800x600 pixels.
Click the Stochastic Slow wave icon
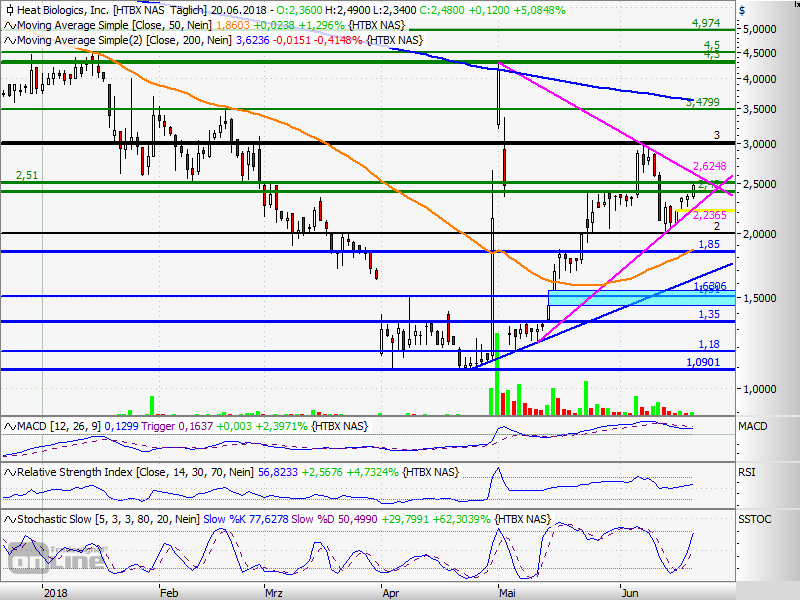click(8, 519)
